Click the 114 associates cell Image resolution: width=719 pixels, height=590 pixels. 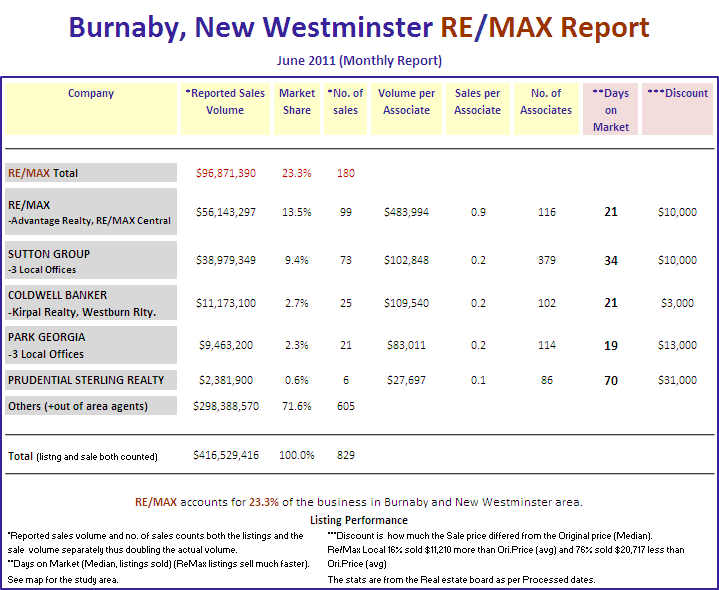coord(547,345)
